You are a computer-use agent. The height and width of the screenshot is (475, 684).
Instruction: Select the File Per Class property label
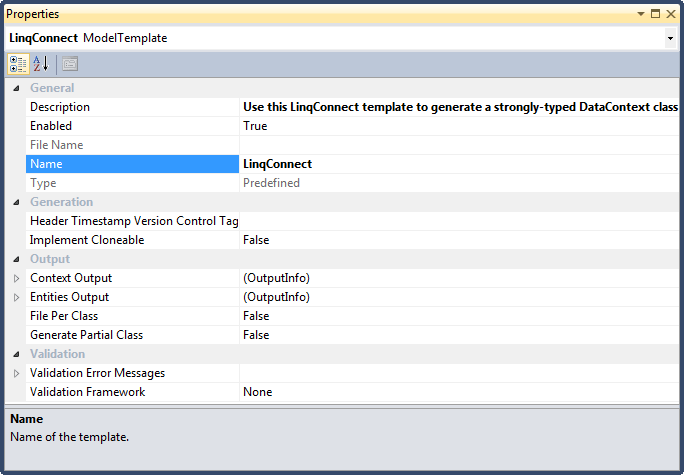64,316
